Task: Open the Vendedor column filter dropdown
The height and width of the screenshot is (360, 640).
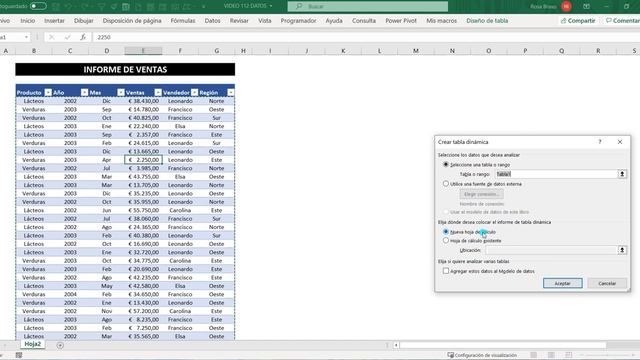Action: coord(194,93)
